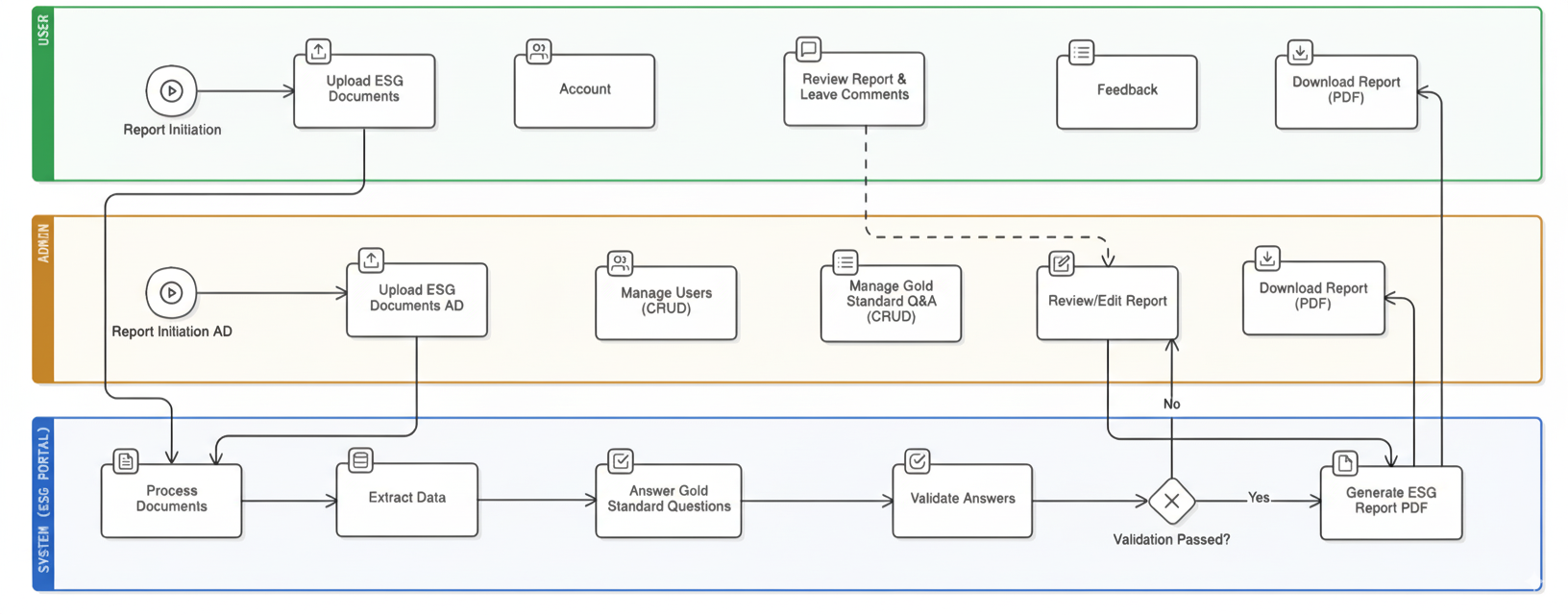Click the orange ADMIN swimlane header
Screen dimensions: 1568x615
43,299
